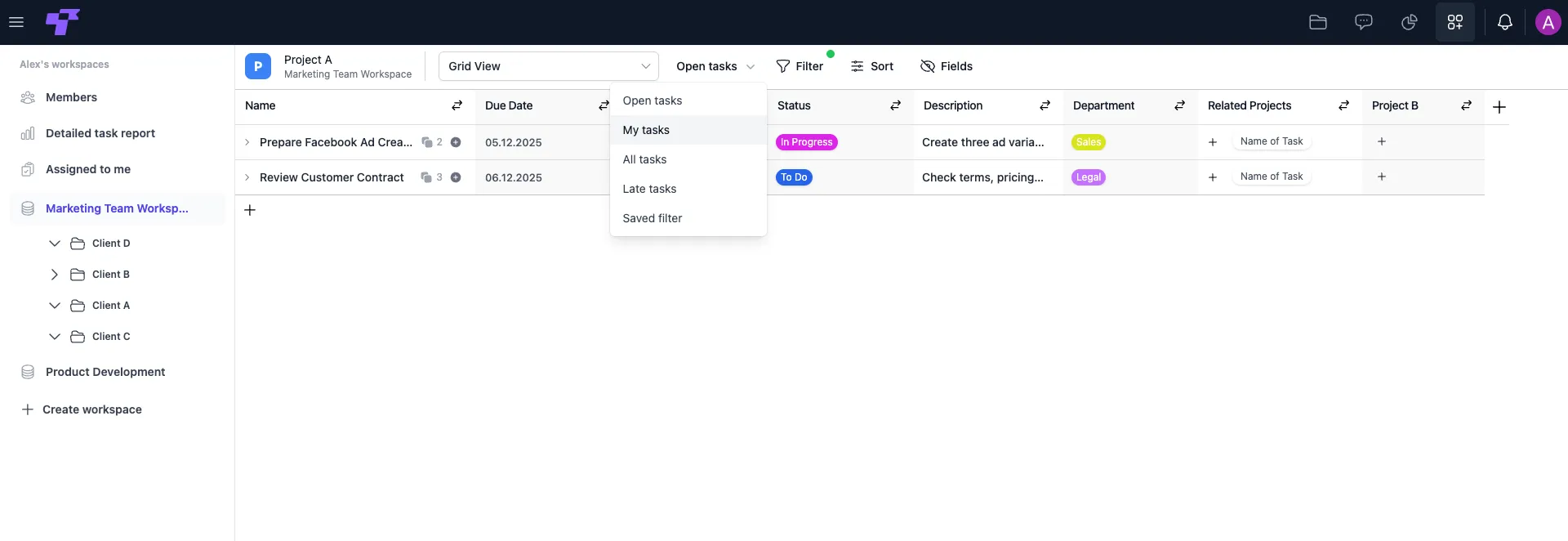Select Saved filter in dropdown menu
The height and width of the screenshot is (541, 1568).
point(688,218)
